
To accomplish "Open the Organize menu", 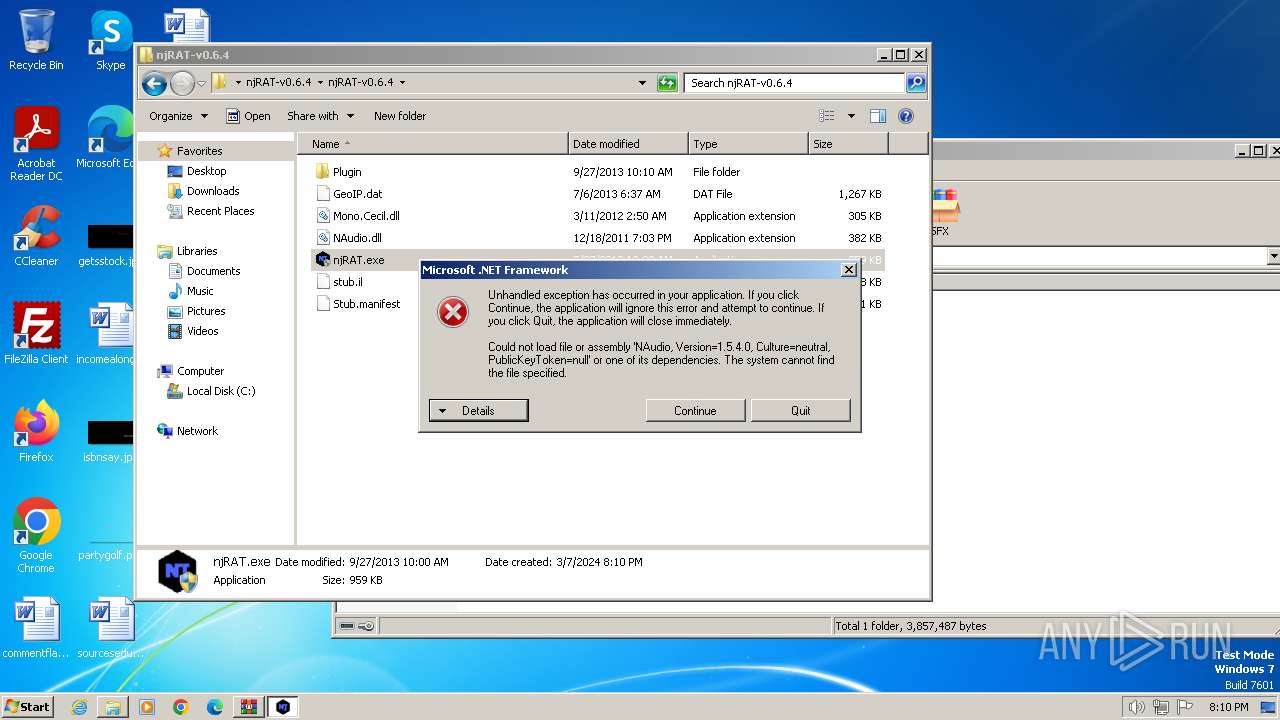I will click(178, 116).
